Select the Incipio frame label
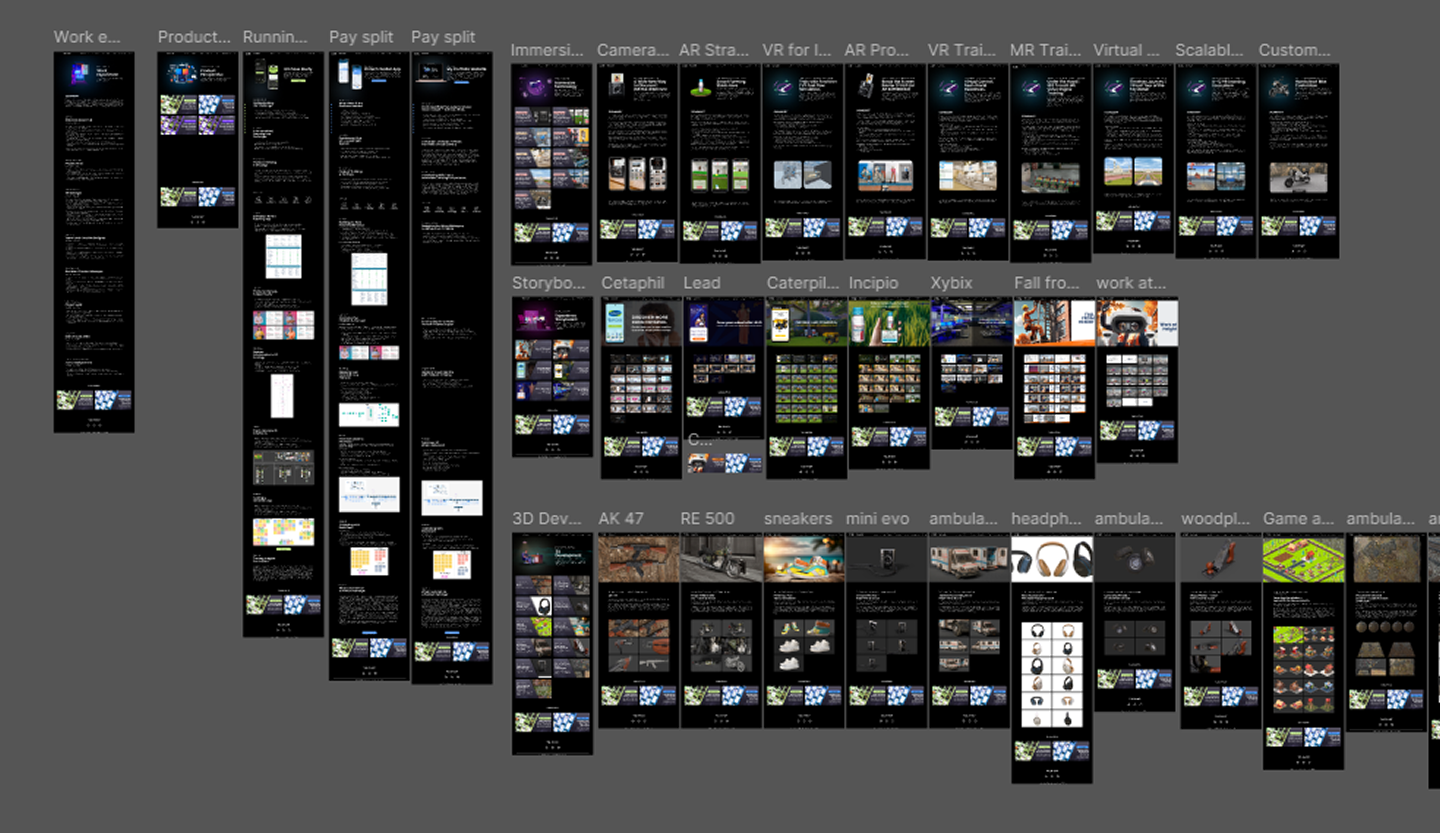1440x833 pixels. [x=874, y=283]
